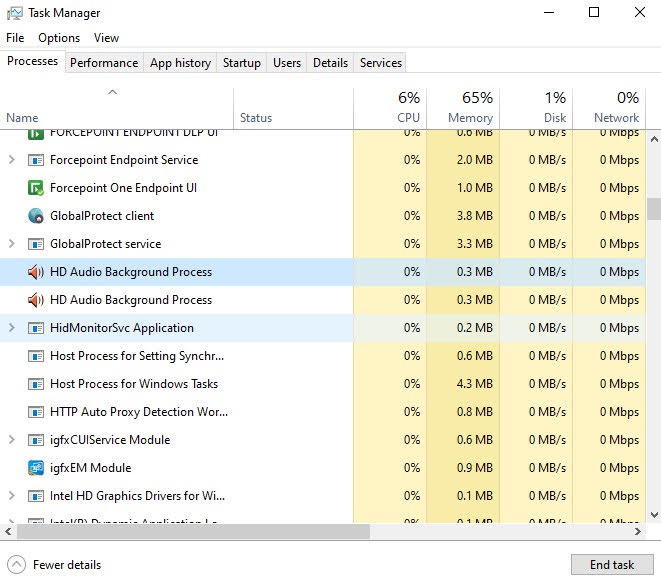
Task: Select the GlobalProtect client row name
Action: (102, 216)
